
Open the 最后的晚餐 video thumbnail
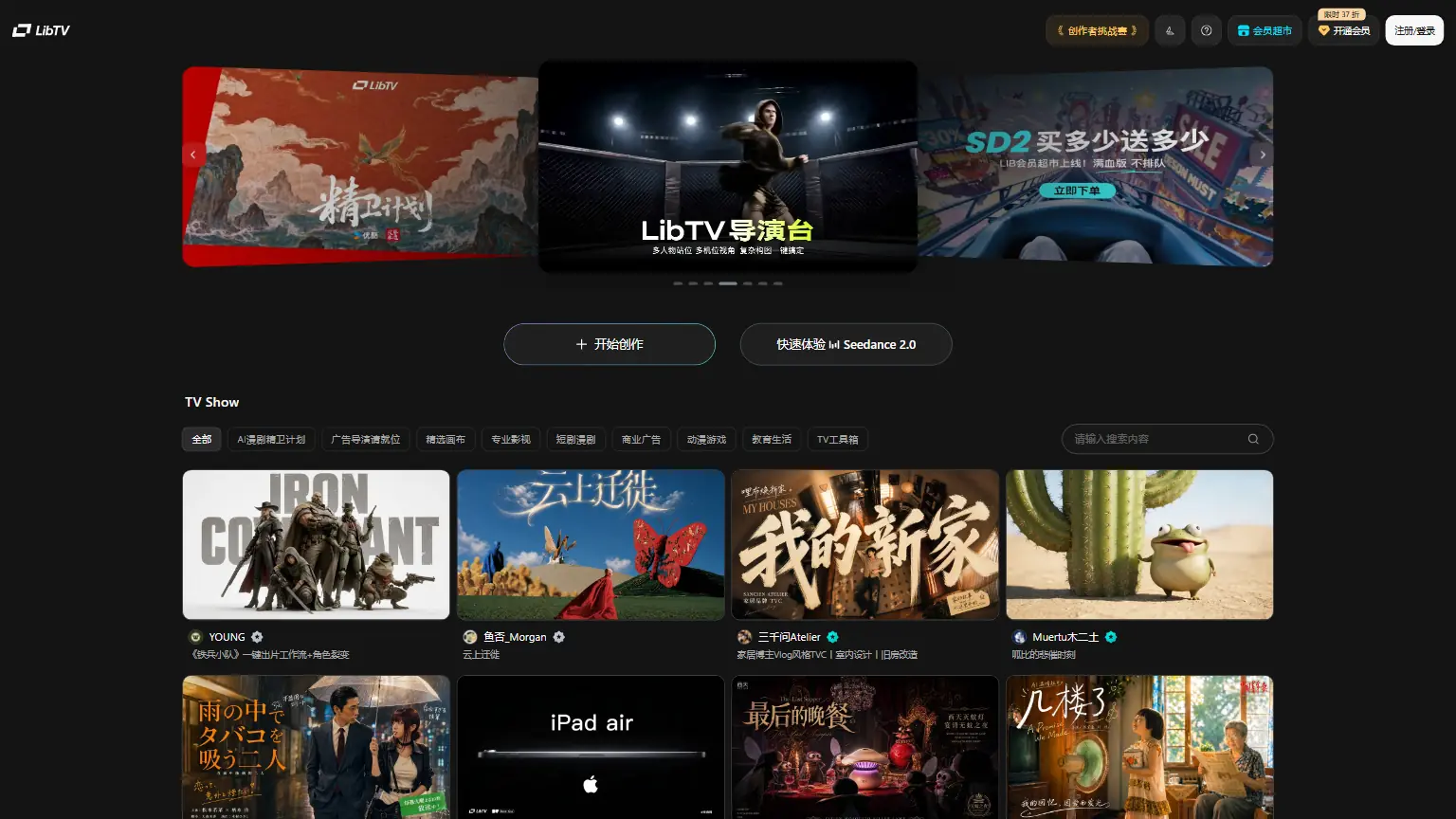(864, 747)
